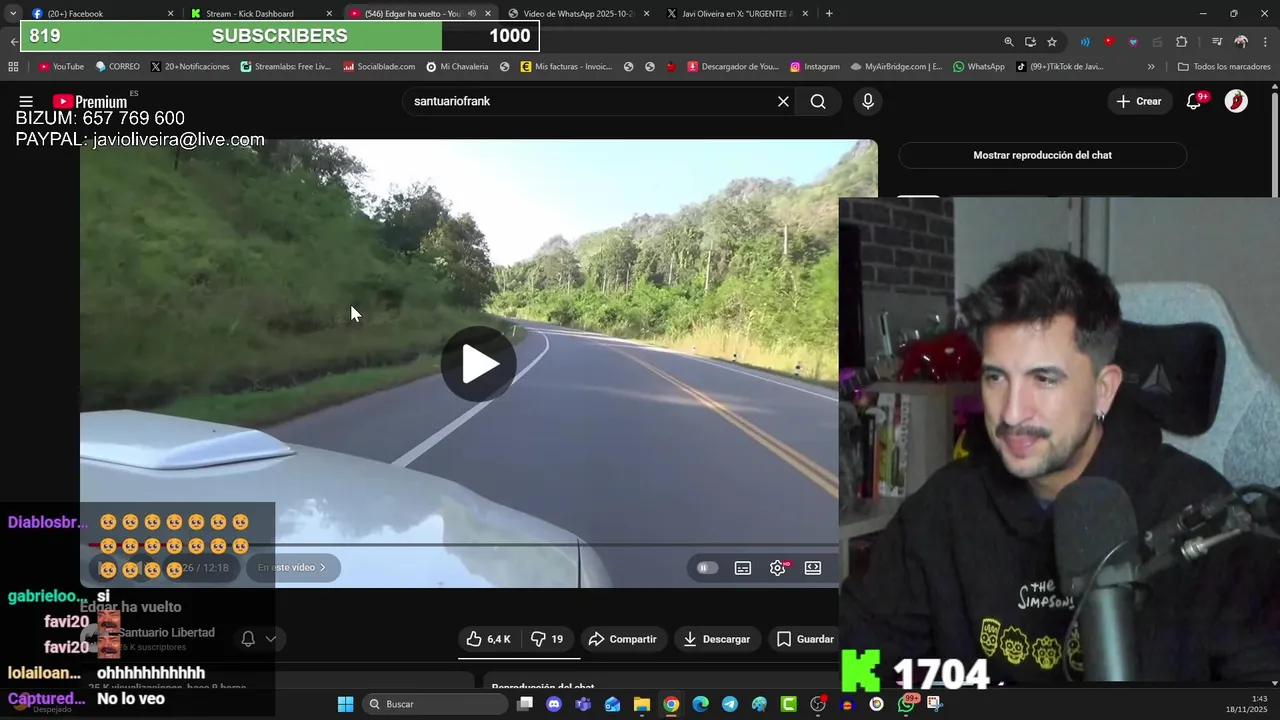Click the taskbar Buscar search box
The width and height of the screenshot is (1280, 720).
coord(434,704)
